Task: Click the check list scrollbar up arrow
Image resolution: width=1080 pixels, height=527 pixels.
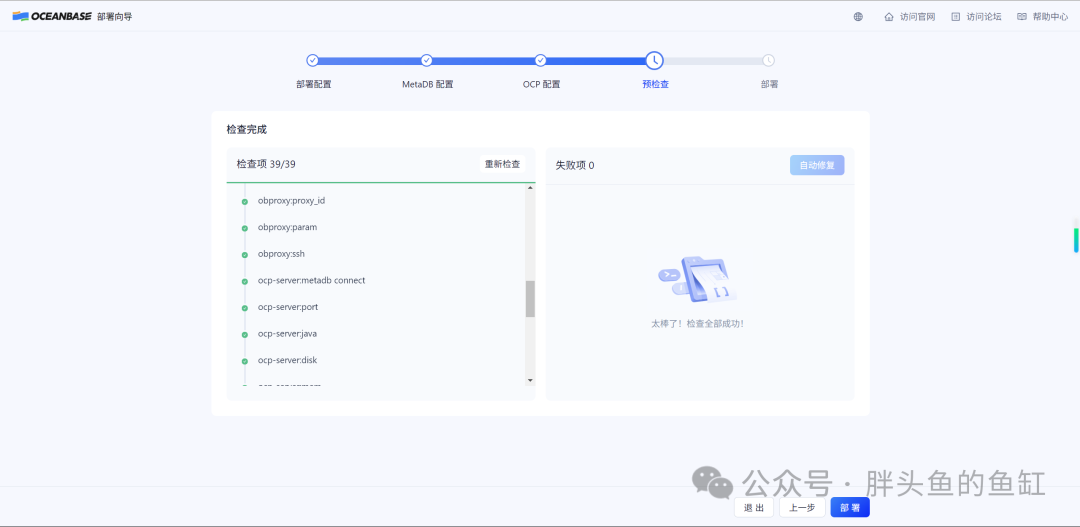Action: (530, 188)
